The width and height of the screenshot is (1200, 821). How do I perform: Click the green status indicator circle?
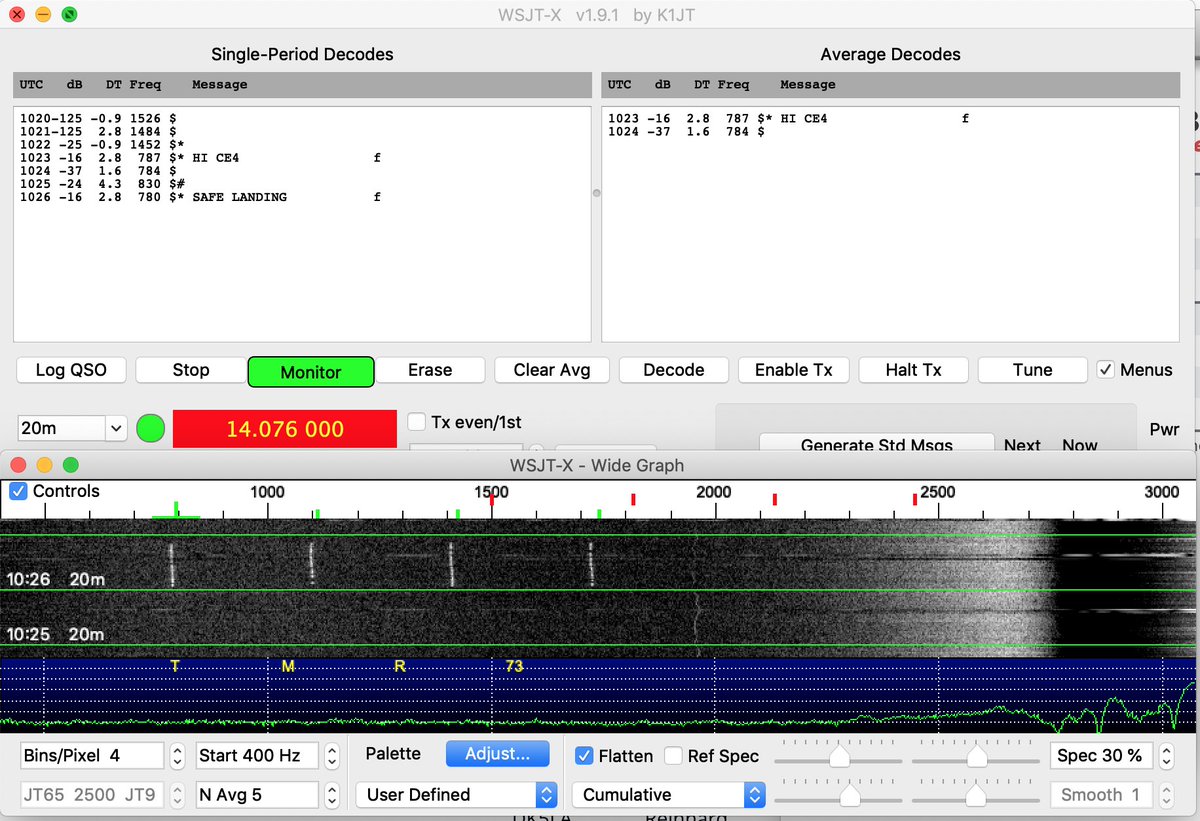tap(150, 429)
